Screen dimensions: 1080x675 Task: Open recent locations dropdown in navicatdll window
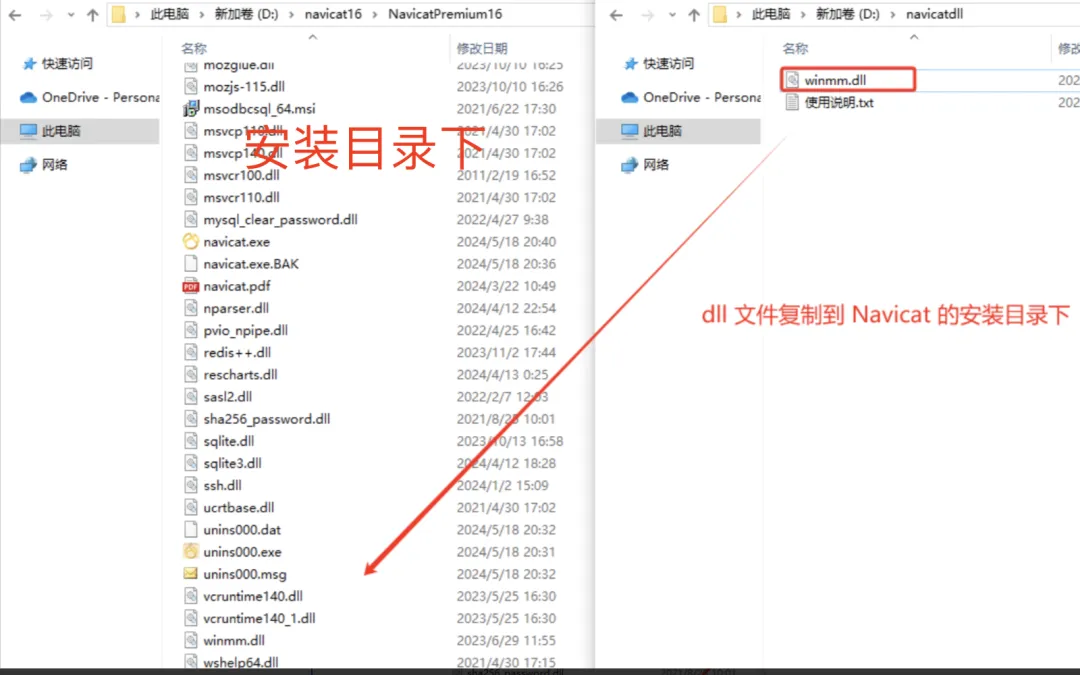672,14
